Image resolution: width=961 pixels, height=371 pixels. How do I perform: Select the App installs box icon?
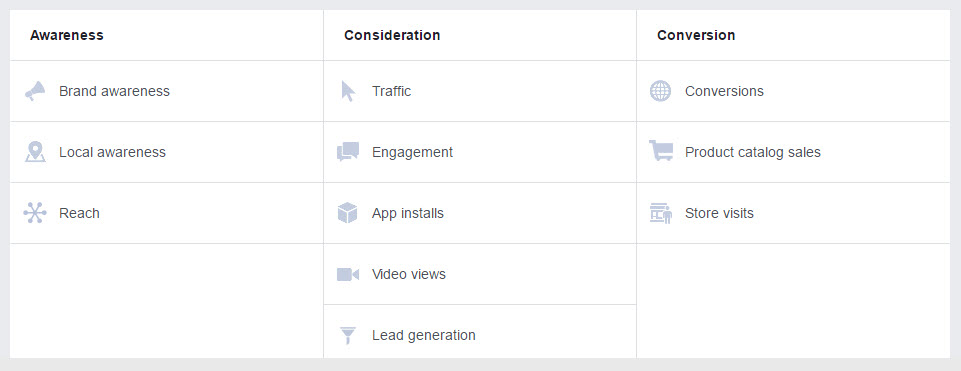348,213
